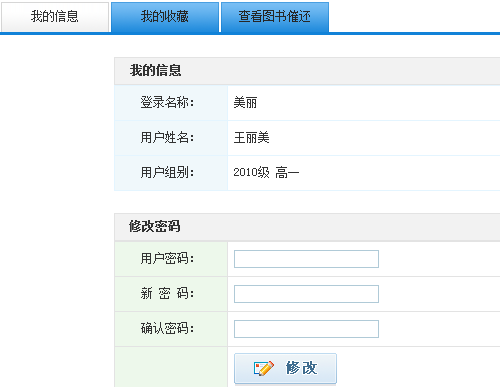Image resolution: width=500 pixels, height=387 pixels.
Task: Click the 确认密码 field label
Action: [167, 328]
